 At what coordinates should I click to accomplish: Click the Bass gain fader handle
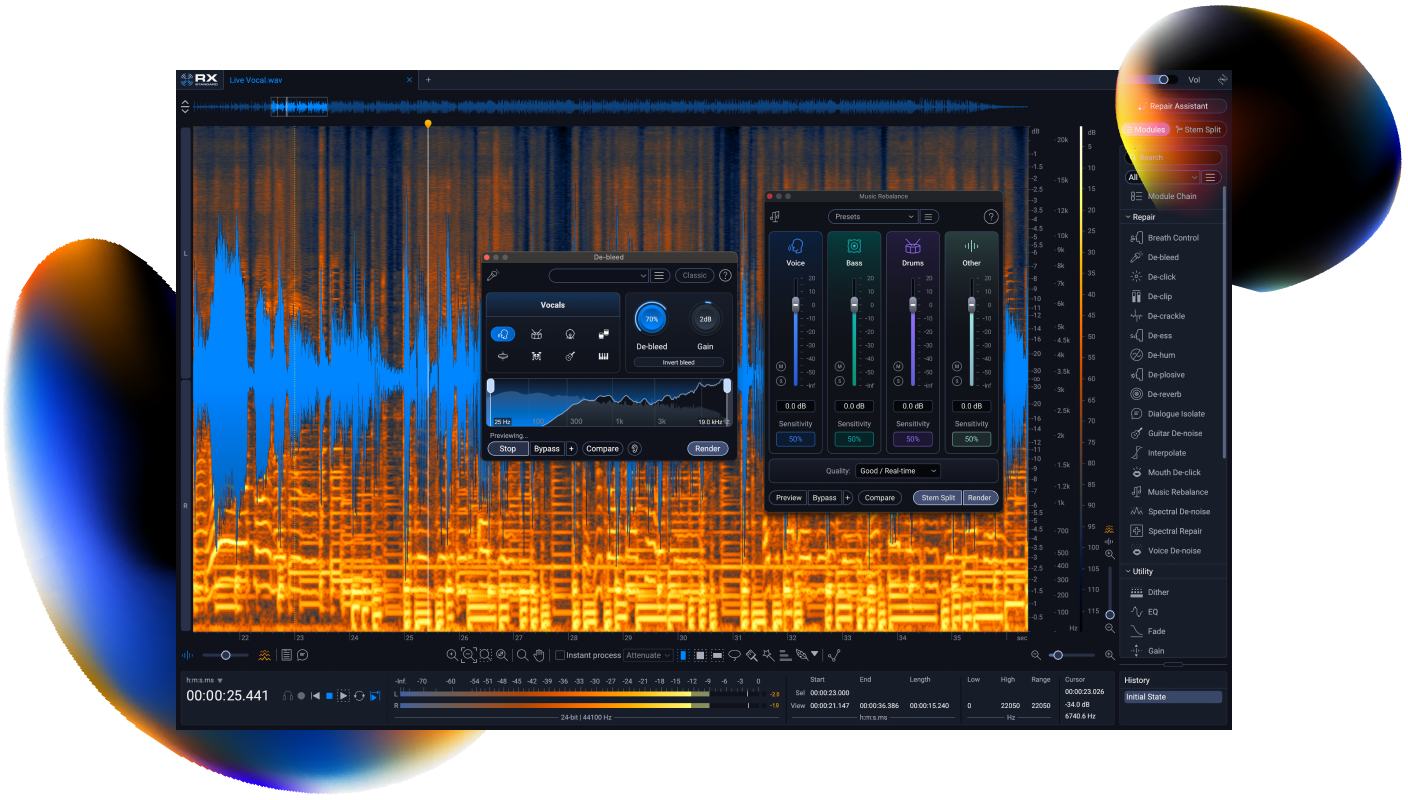coord(854,303)
